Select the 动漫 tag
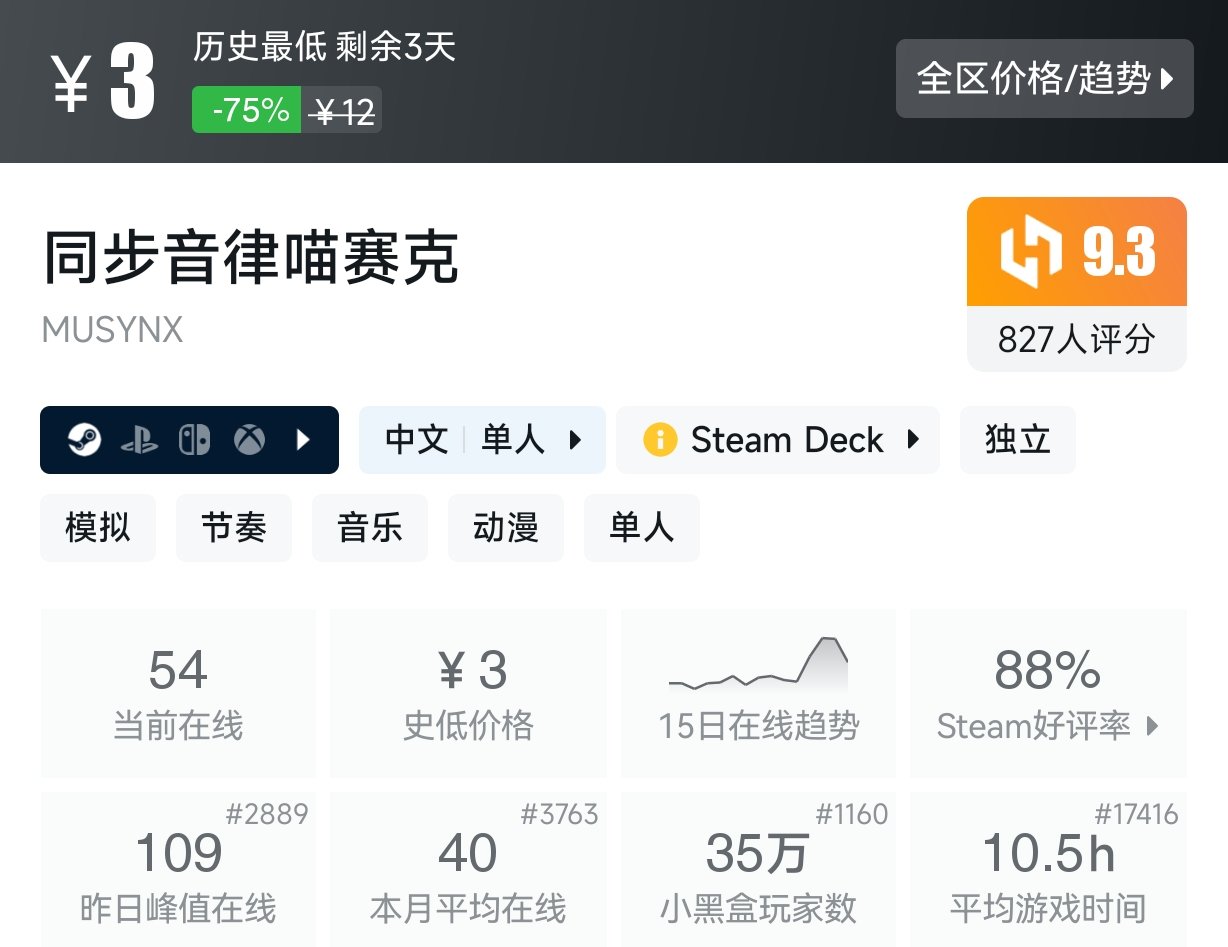 point(506,527)
